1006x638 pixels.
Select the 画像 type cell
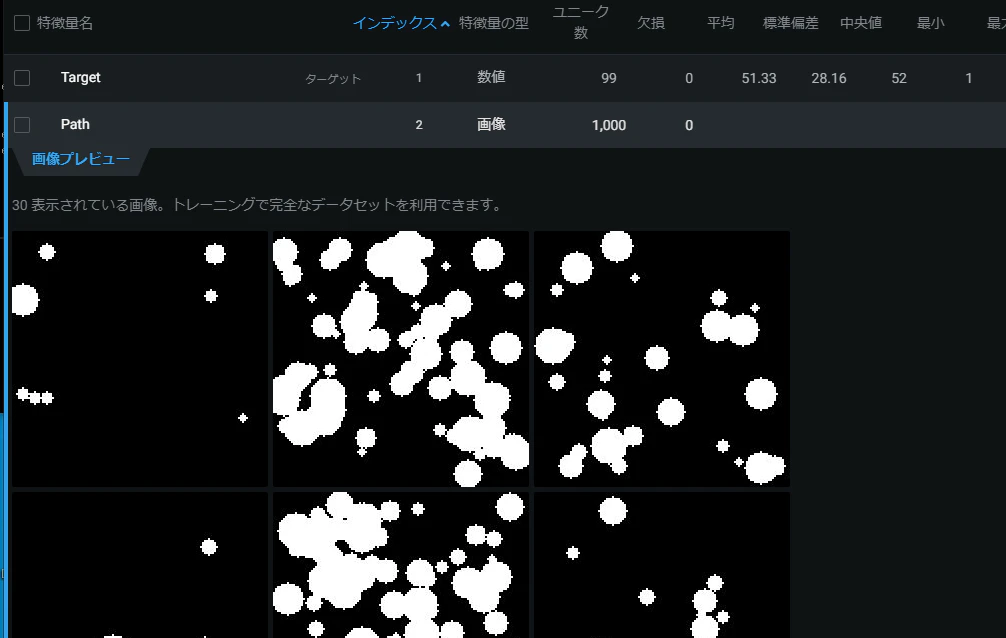(491, 125)
